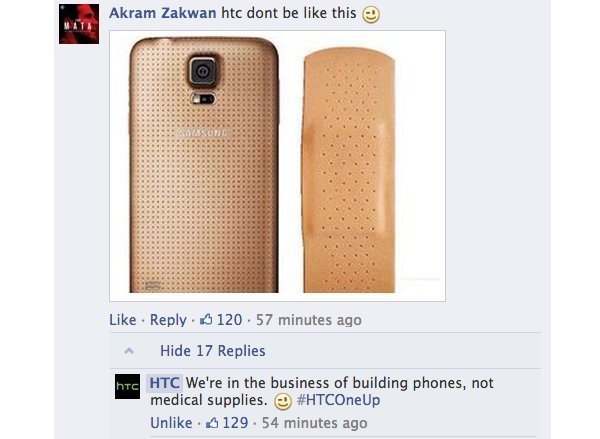The width and height of the screenshot is (600, 439).
Task: Open the #HTCOneUp hashtag
Action: pos(338,400)
